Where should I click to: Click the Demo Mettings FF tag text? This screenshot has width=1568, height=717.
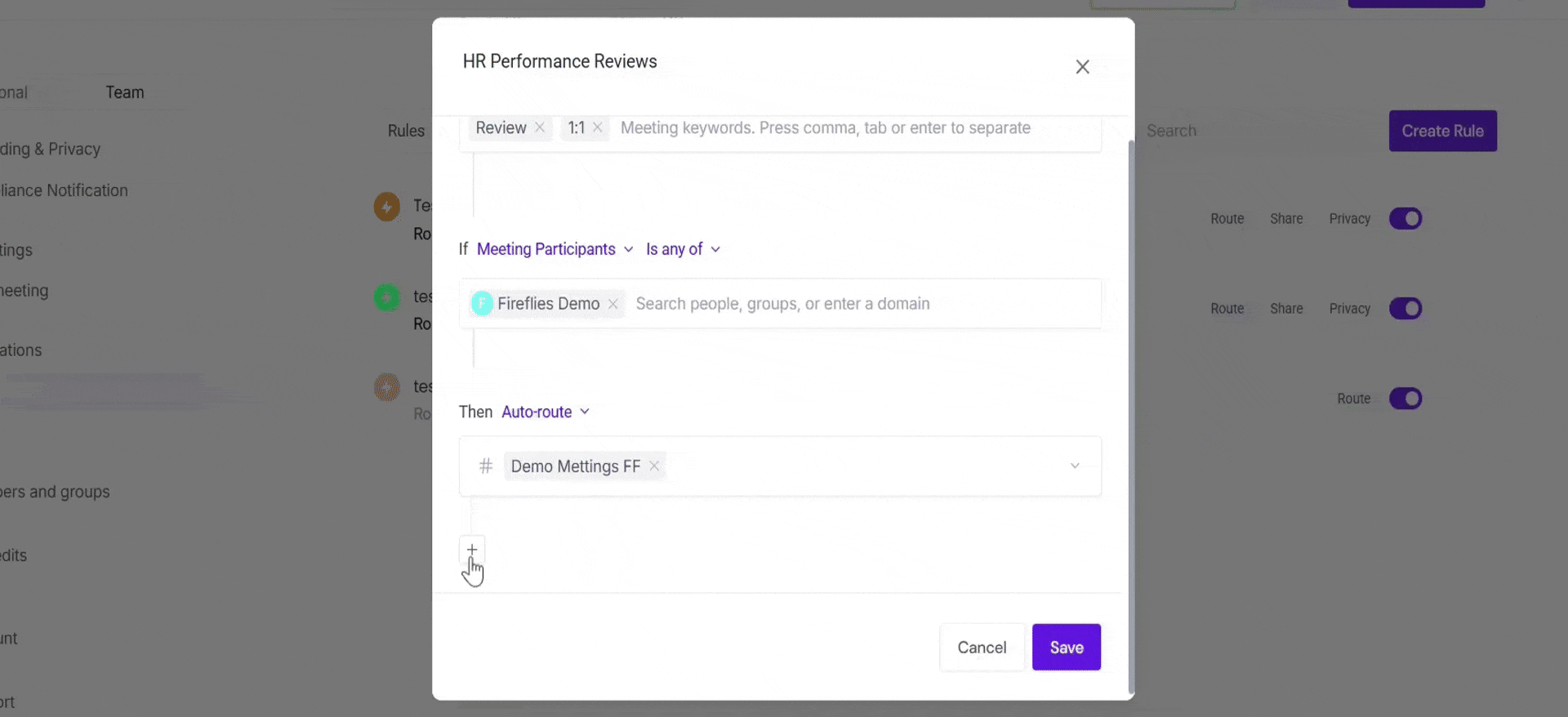576,466
